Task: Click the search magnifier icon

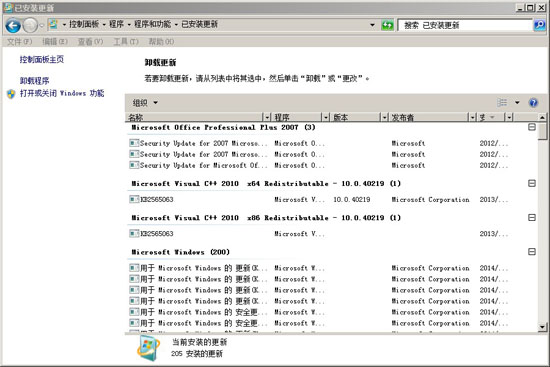Action: [539, 25]
